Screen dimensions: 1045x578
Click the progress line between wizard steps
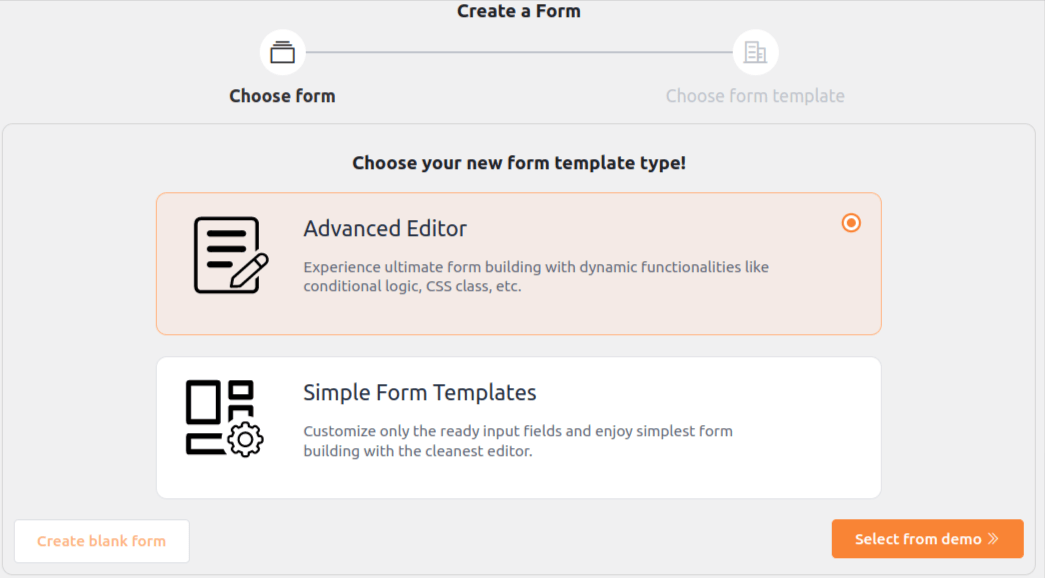pyautogui.click(x=518, y=52)
